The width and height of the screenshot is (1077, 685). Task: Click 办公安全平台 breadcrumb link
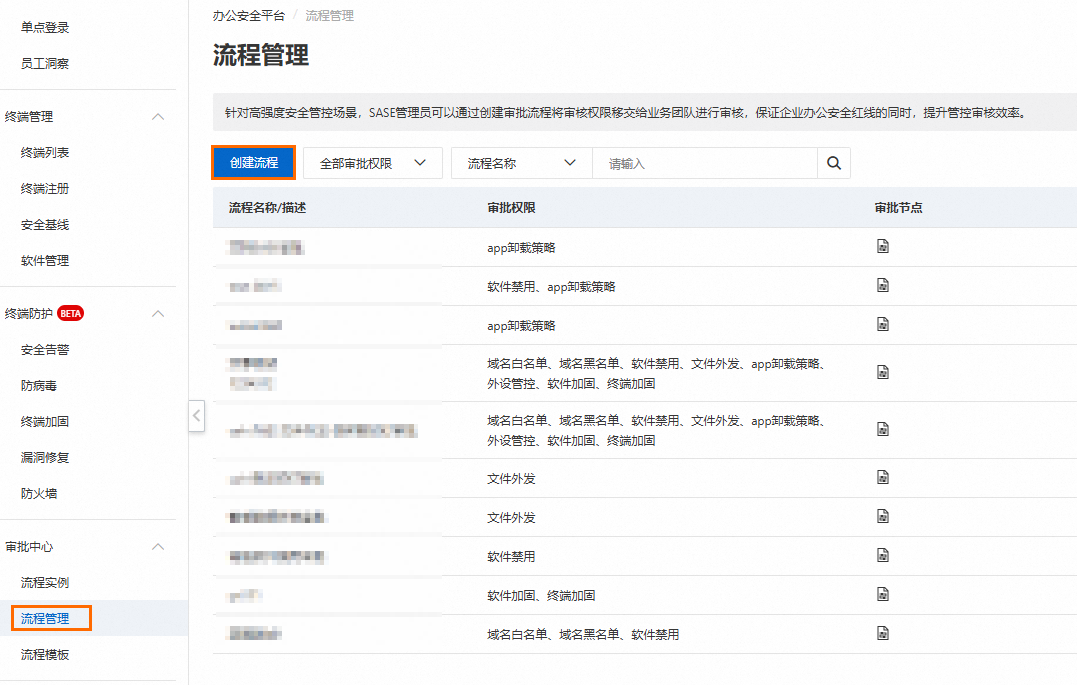[x=249, y=15]
